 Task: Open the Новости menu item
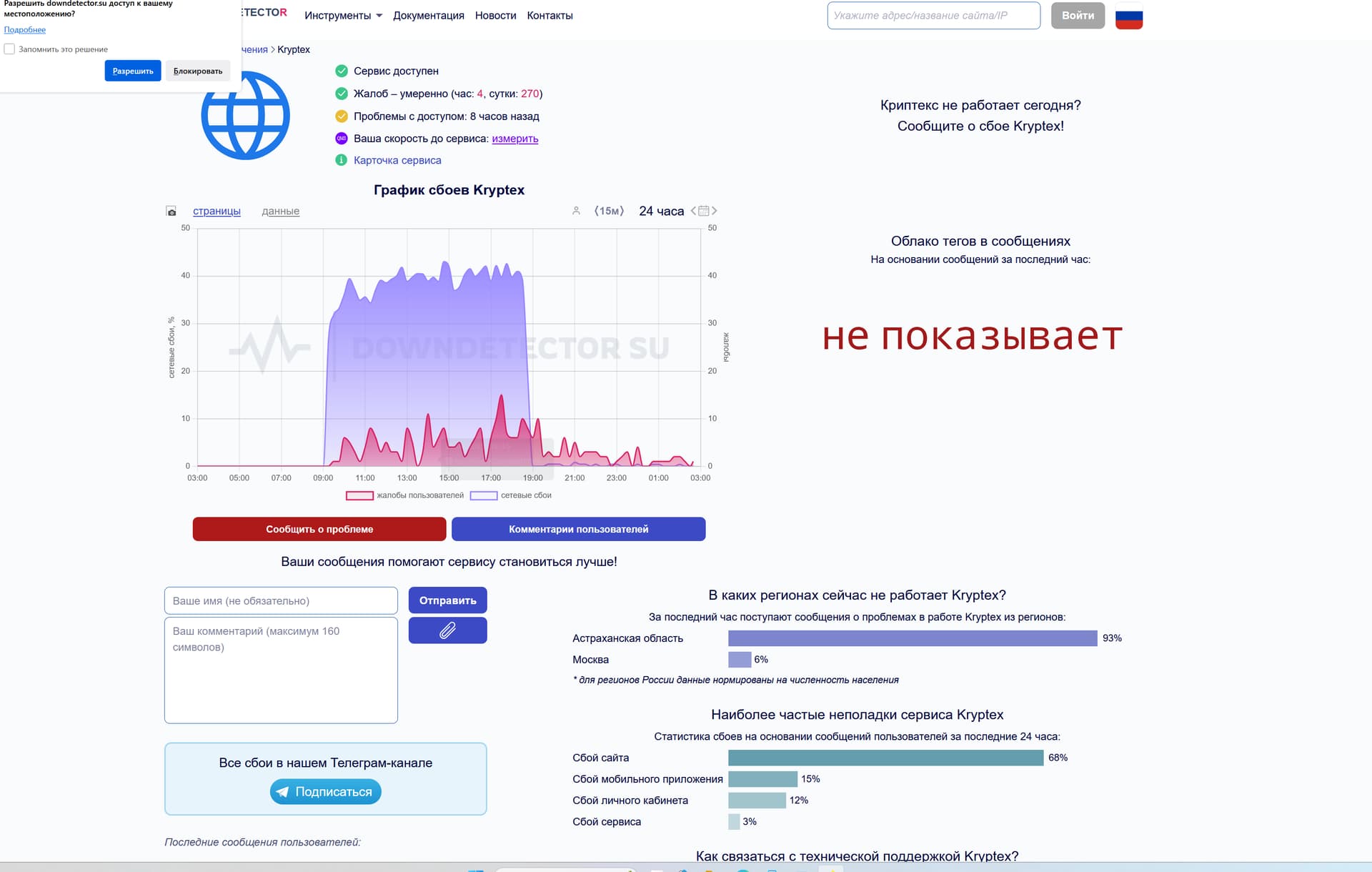[x=495, y=16]
